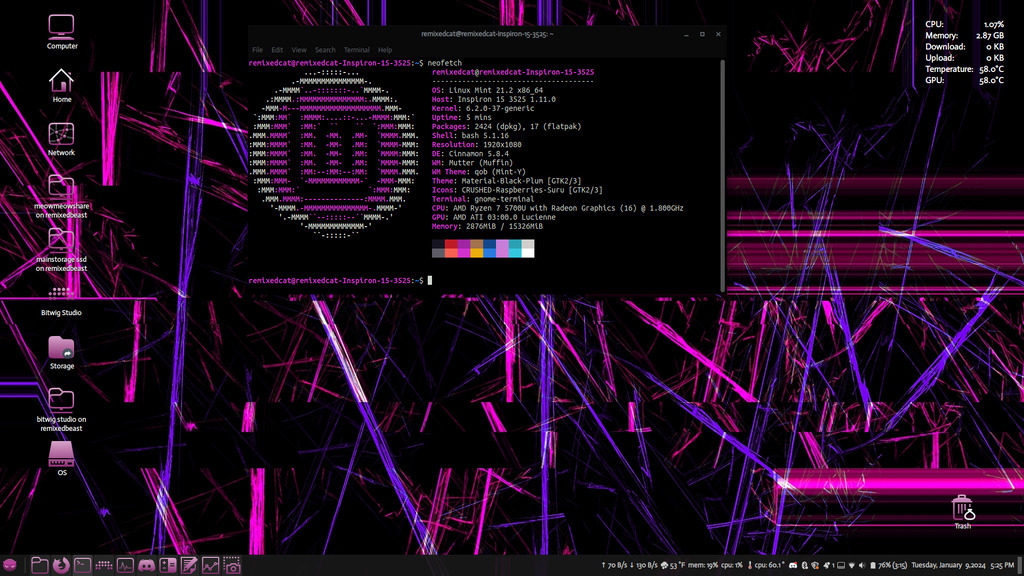Screen dimensions: 1024x576
Task: Open the text editor launcher in panel
Action: click(x=189, y=566)
